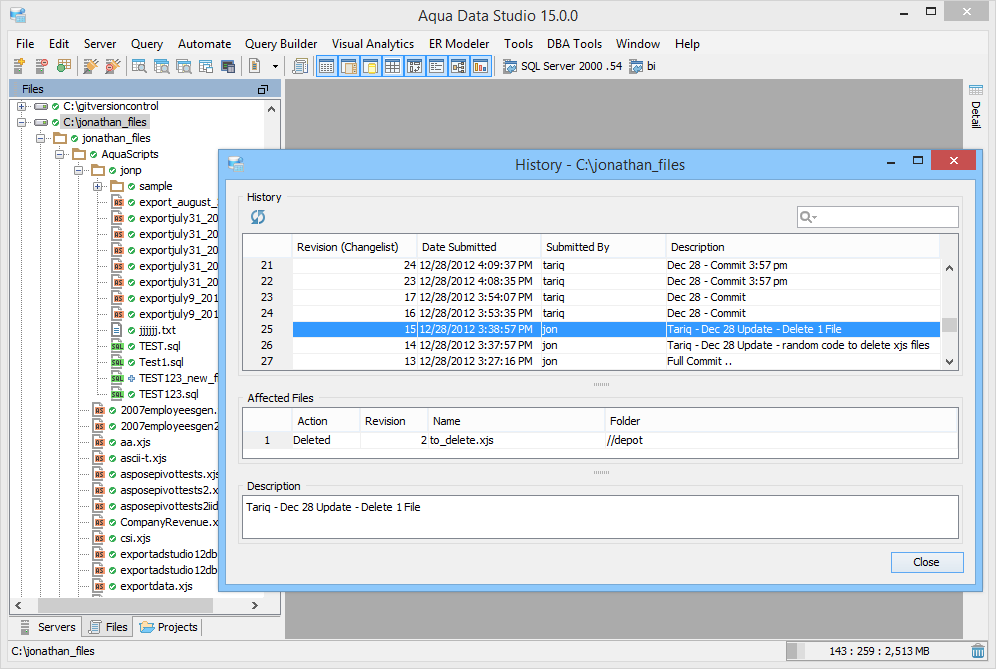Click the Close button in History dialog
Screen dimensions: 996x669
pyautogui.click(x=927, y=562)
